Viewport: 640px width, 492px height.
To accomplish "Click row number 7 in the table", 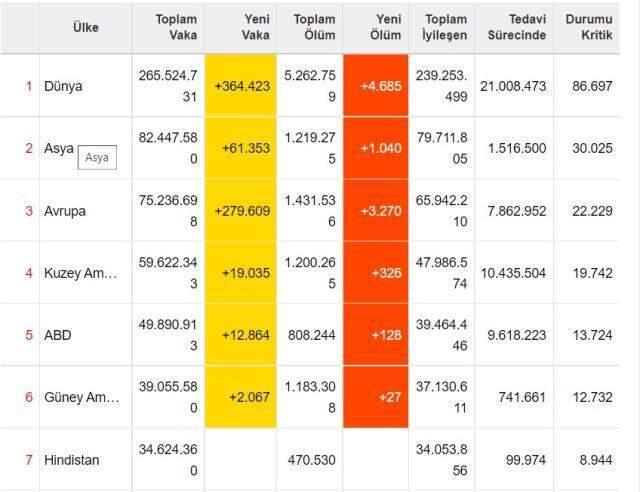I will click(29, 460).
